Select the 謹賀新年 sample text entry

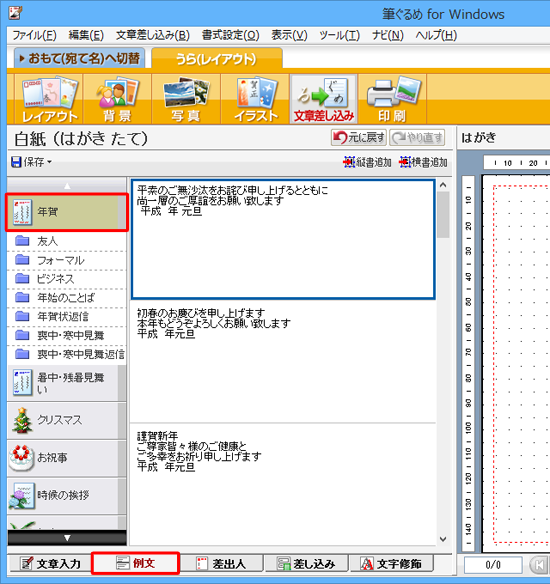click(283, 483)
